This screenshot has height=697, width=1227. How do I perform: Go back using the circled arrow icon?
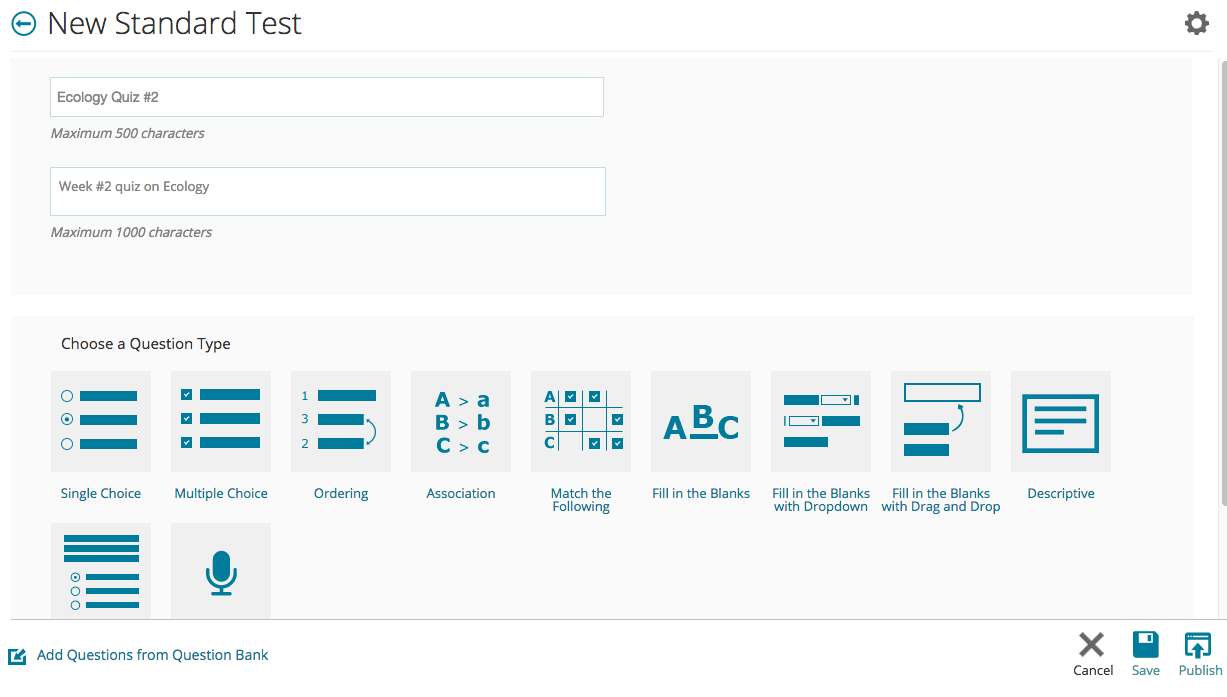click(24, 24)
